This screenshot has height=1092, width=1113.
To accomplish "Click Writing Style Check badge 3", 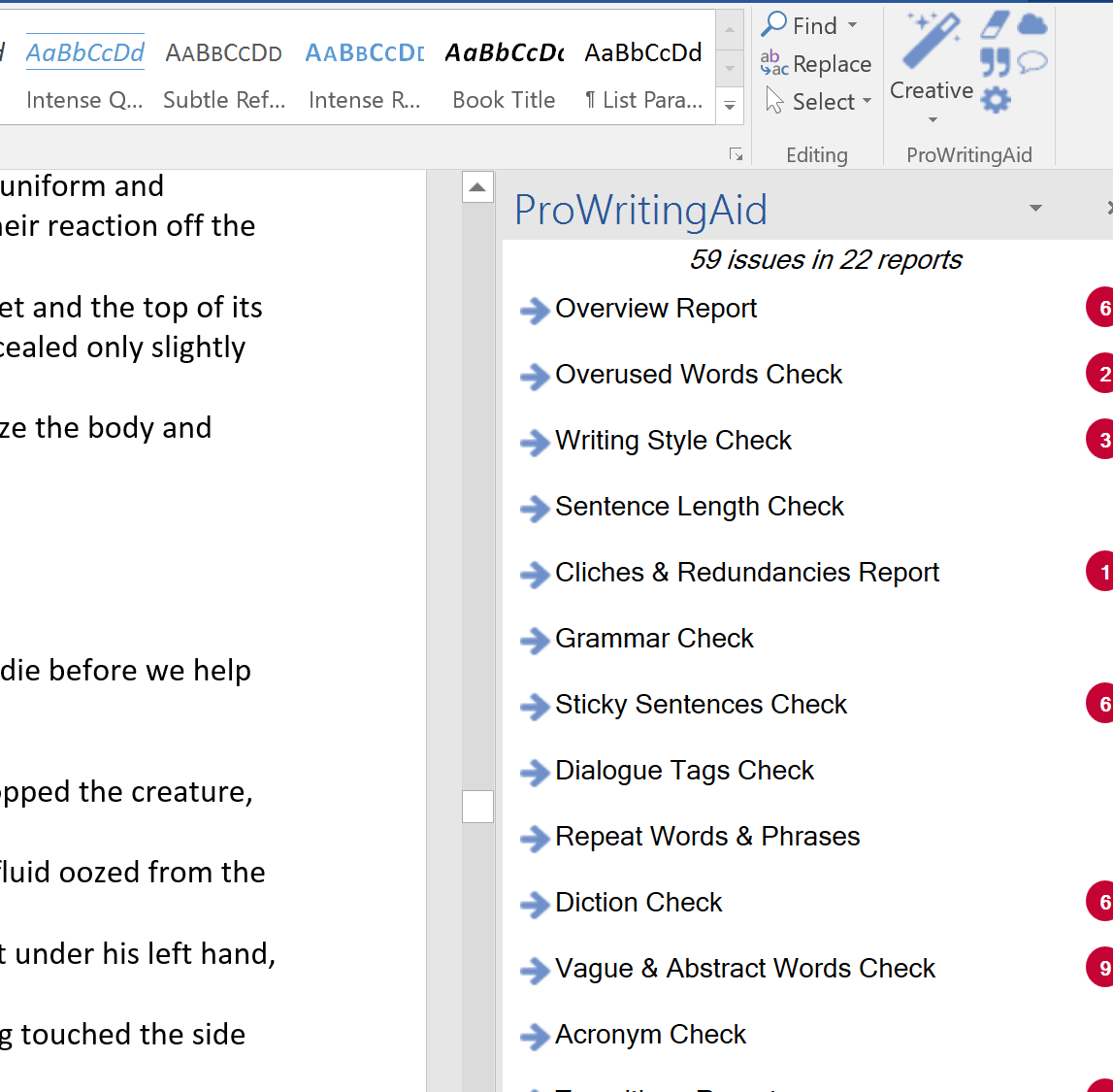I will tap(1100, 439).
